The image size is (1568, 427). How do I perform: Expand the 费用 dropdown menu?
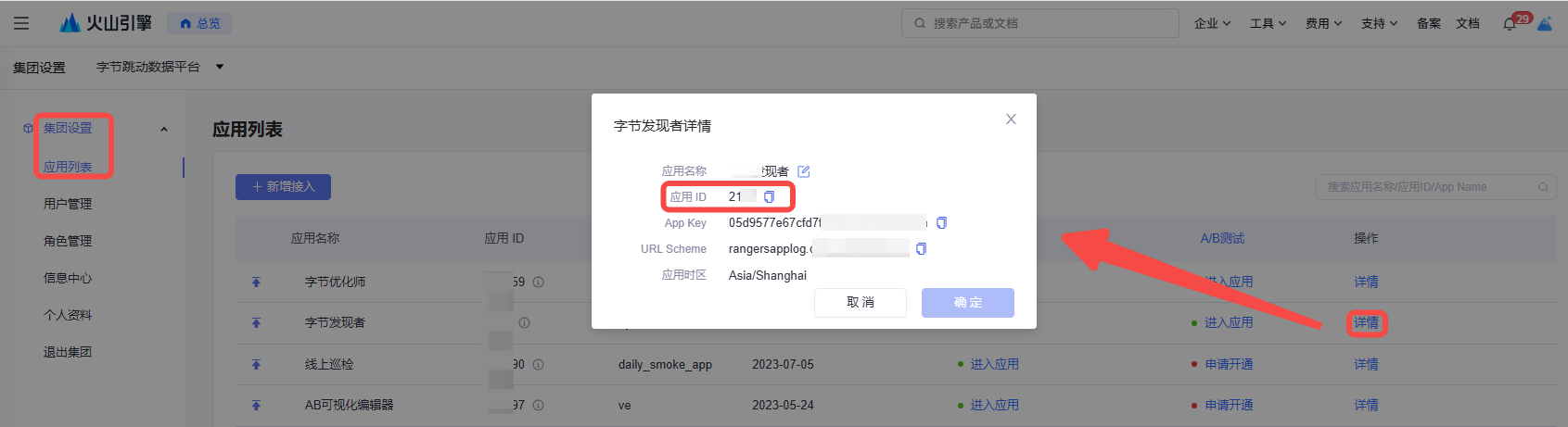1323,23
